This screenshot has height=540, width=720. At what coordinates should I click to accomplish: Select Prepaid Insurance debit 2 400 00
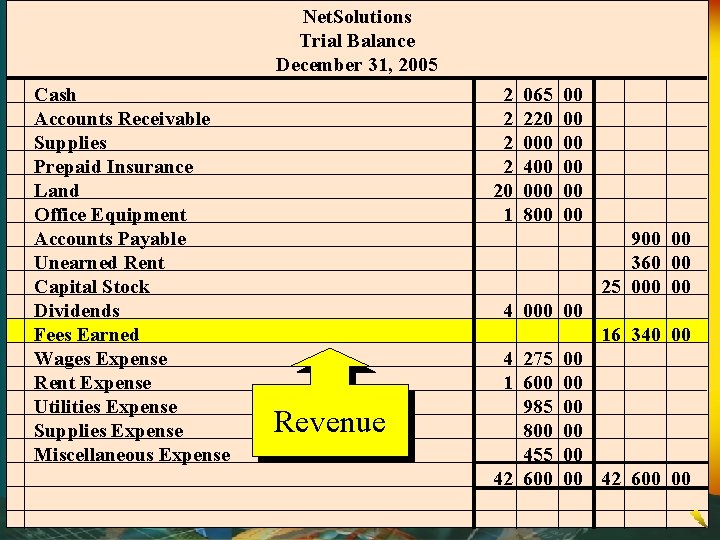point(543,167)
